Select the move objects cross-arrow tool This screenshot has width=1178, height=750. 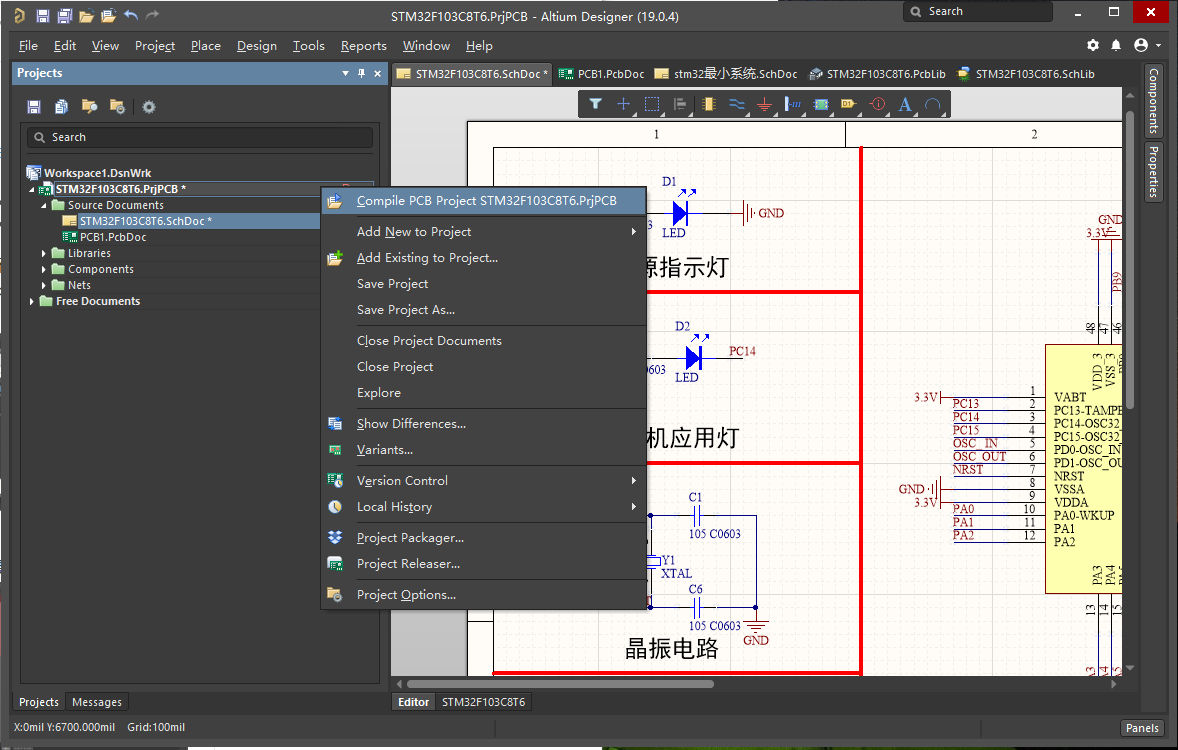(623, 104)
